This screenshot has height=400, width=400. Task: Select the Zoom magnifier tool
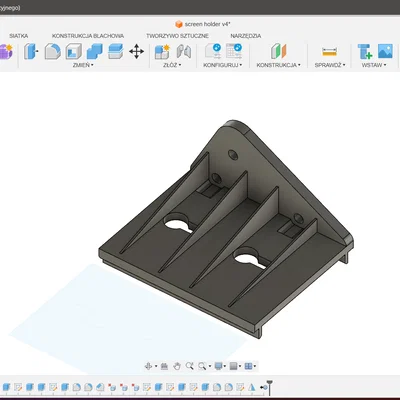pyautogui.click(x=190, y=366)
